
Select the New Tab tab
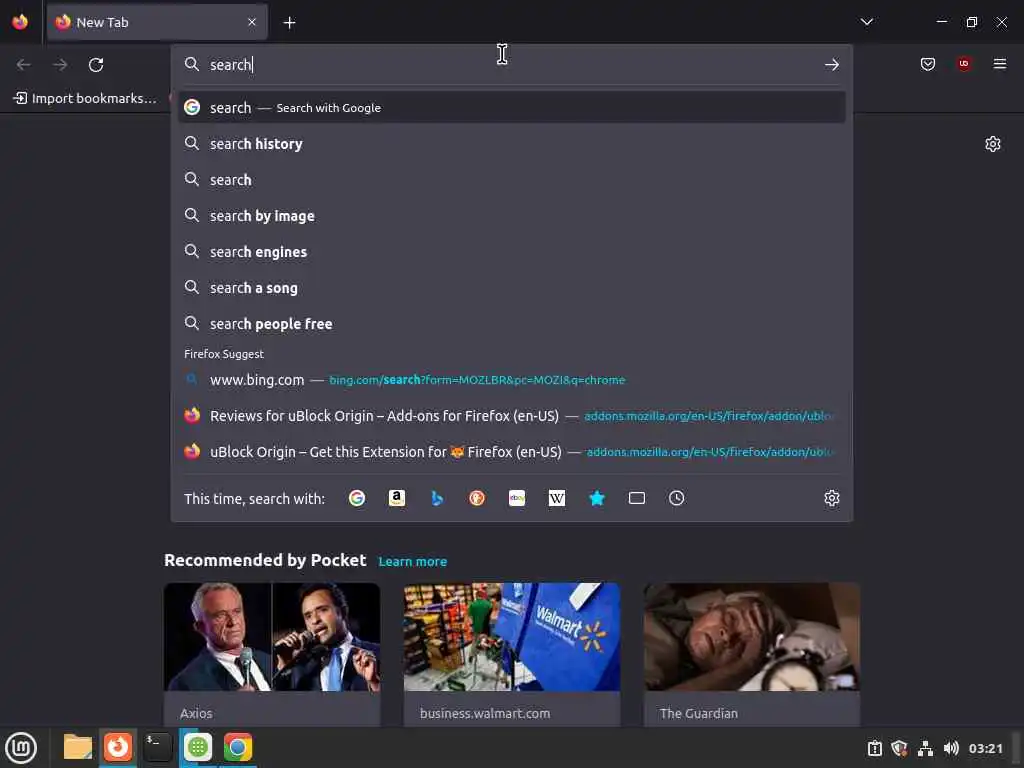pyautogui.click(x=157, y=22)
